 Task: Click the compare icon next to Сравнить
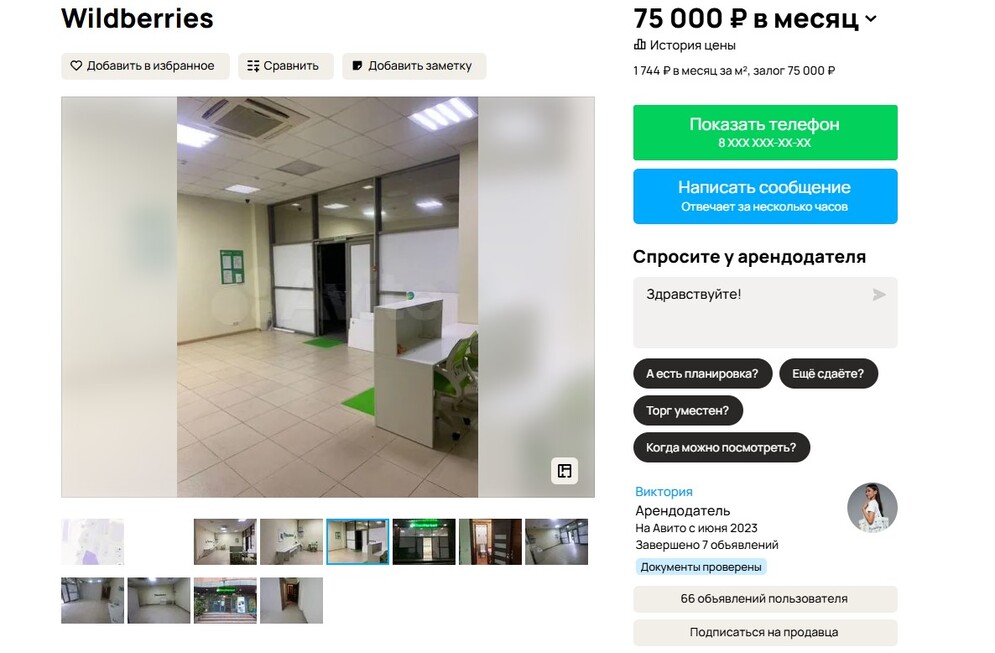click(x=253, y=66)
